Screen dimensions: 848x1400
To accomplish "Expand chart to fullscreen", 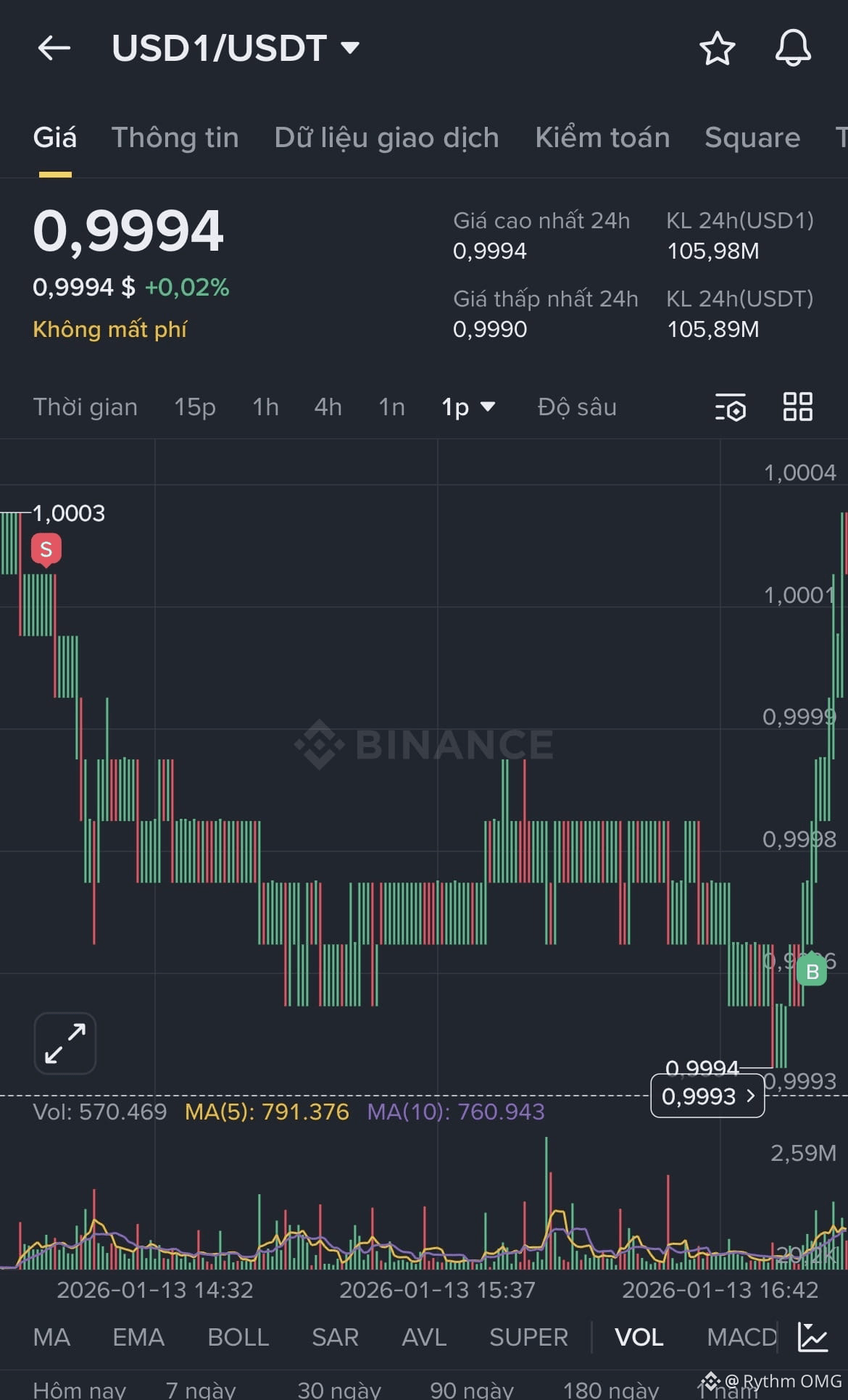I will point(65,1043).
